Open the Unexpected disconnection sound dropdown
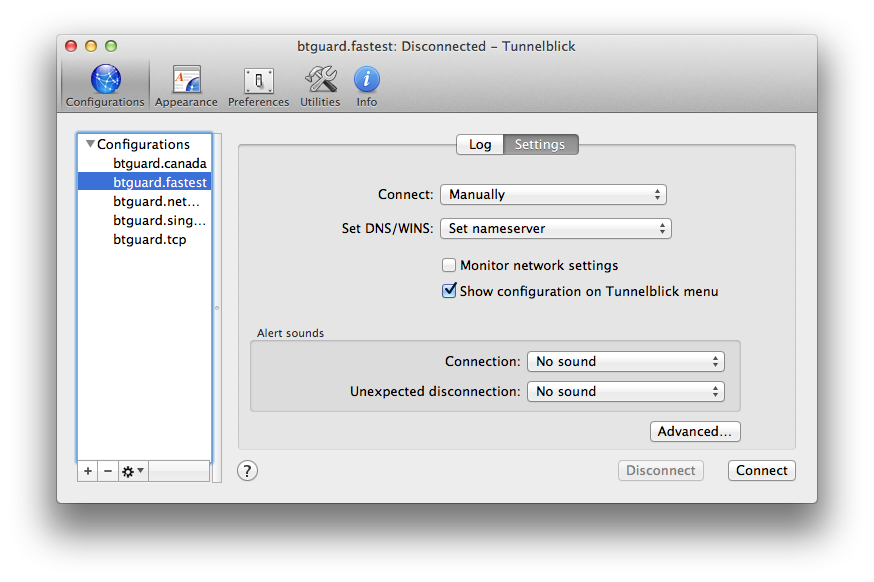 tap(625, 392)
